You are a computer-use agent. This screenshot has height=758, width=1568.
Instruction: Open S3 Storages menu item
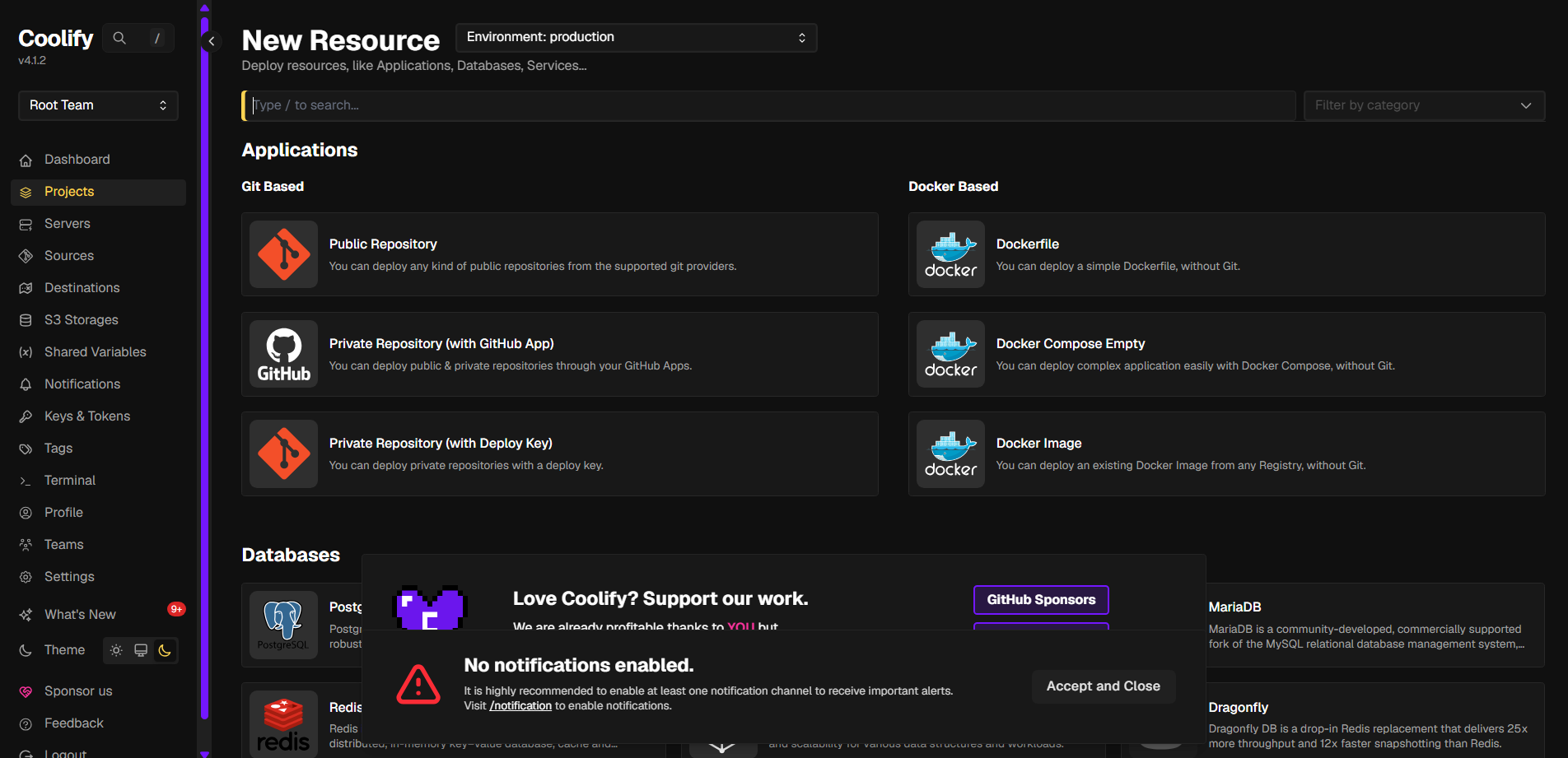click(x=98, y=320)
